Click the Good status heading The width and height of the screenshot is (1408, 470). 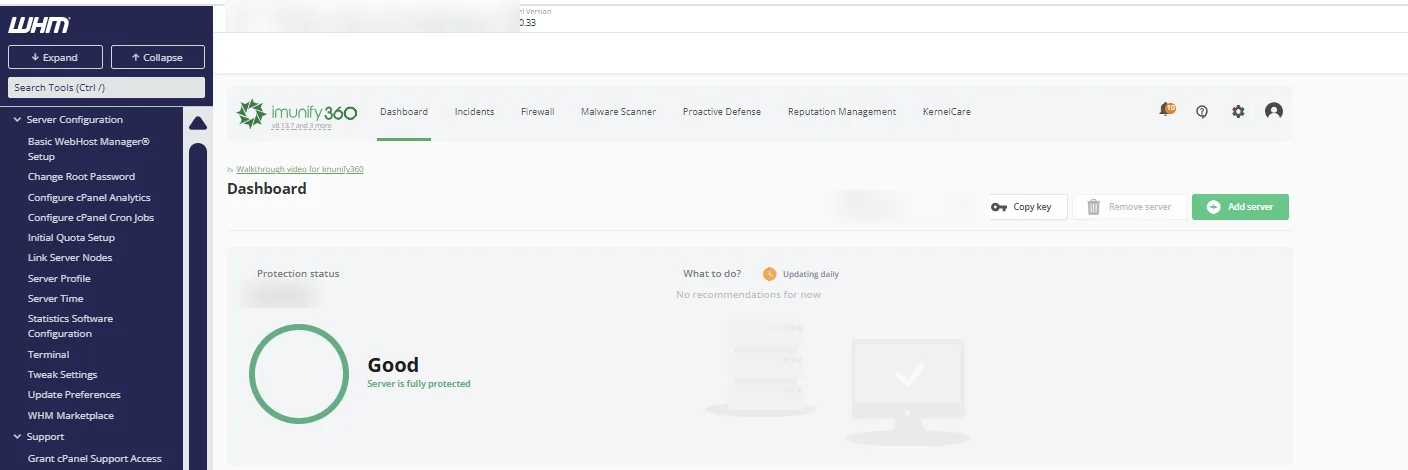(393, 365)
